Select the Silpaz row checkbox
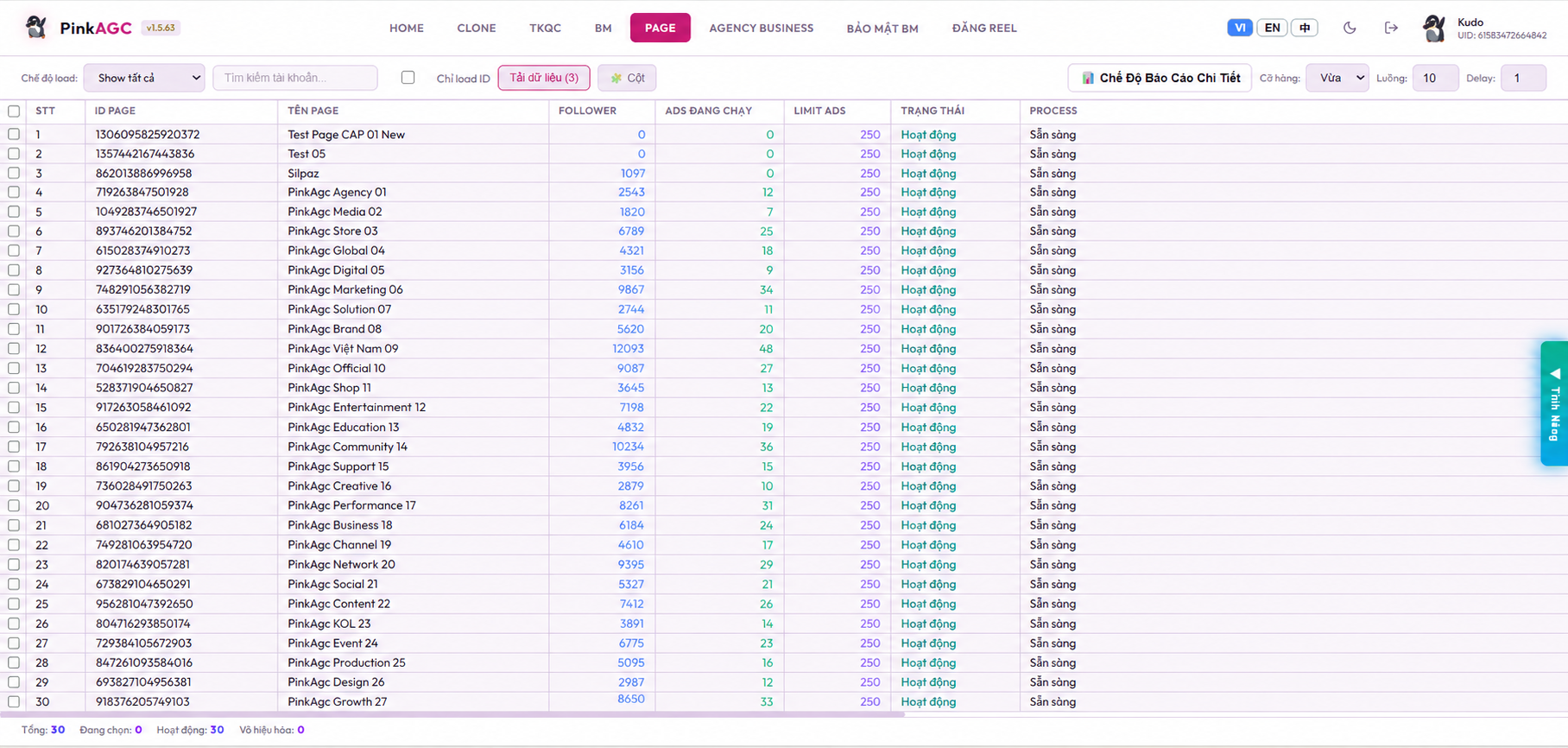This screenshot has height=748, width=1568. pyautogui.click(x=14, y=173)
